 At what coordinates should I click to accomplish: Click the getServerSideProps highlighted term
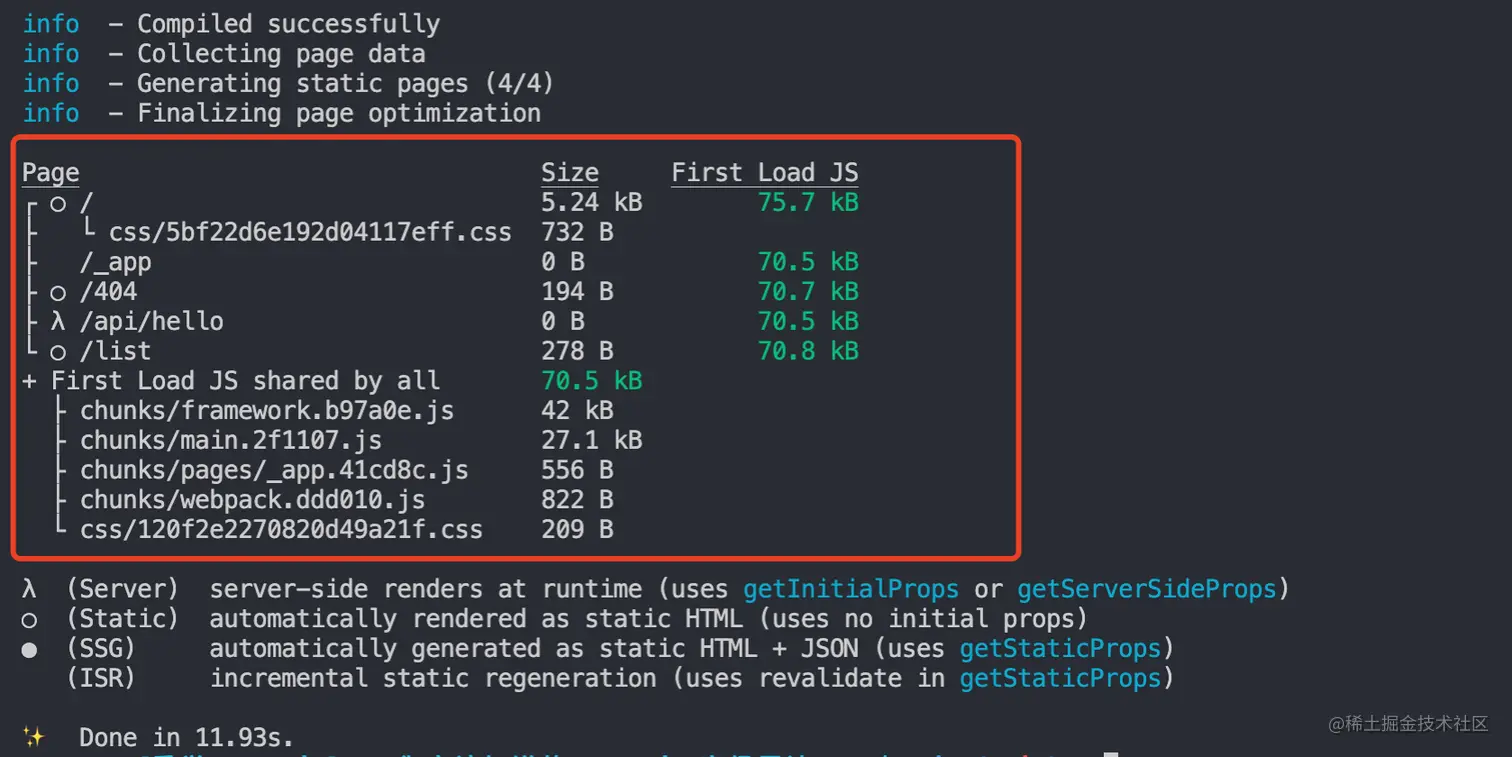tap(1147, 589)
